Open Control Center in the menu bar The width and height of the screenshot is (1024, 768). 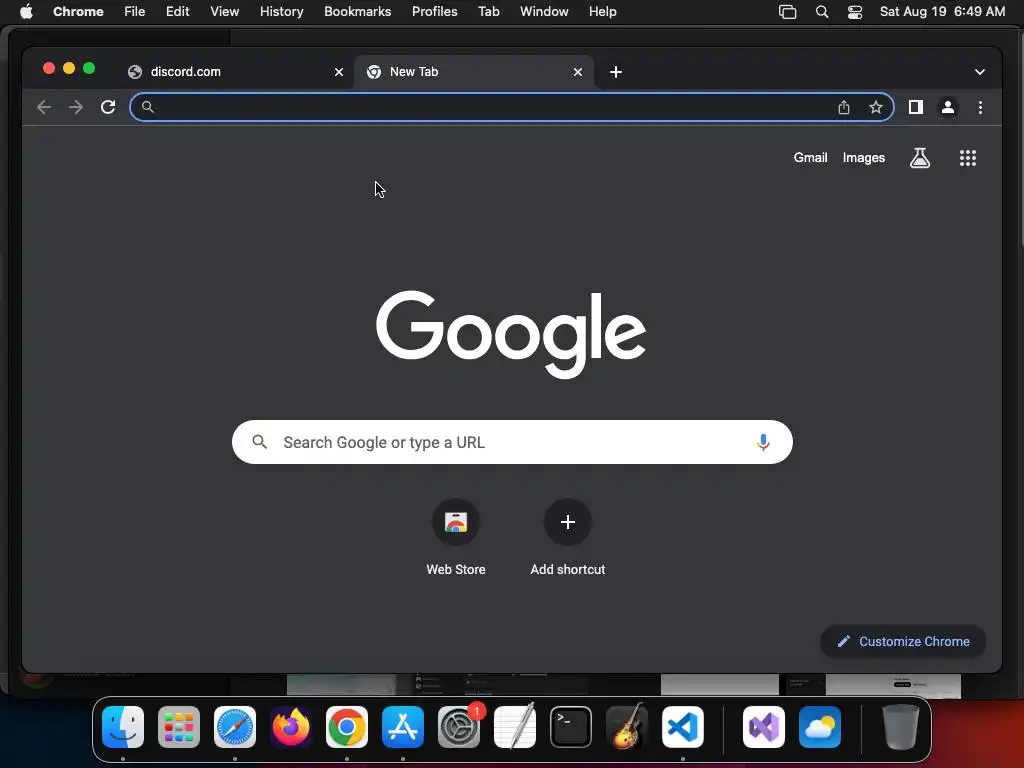click(854, 12)
